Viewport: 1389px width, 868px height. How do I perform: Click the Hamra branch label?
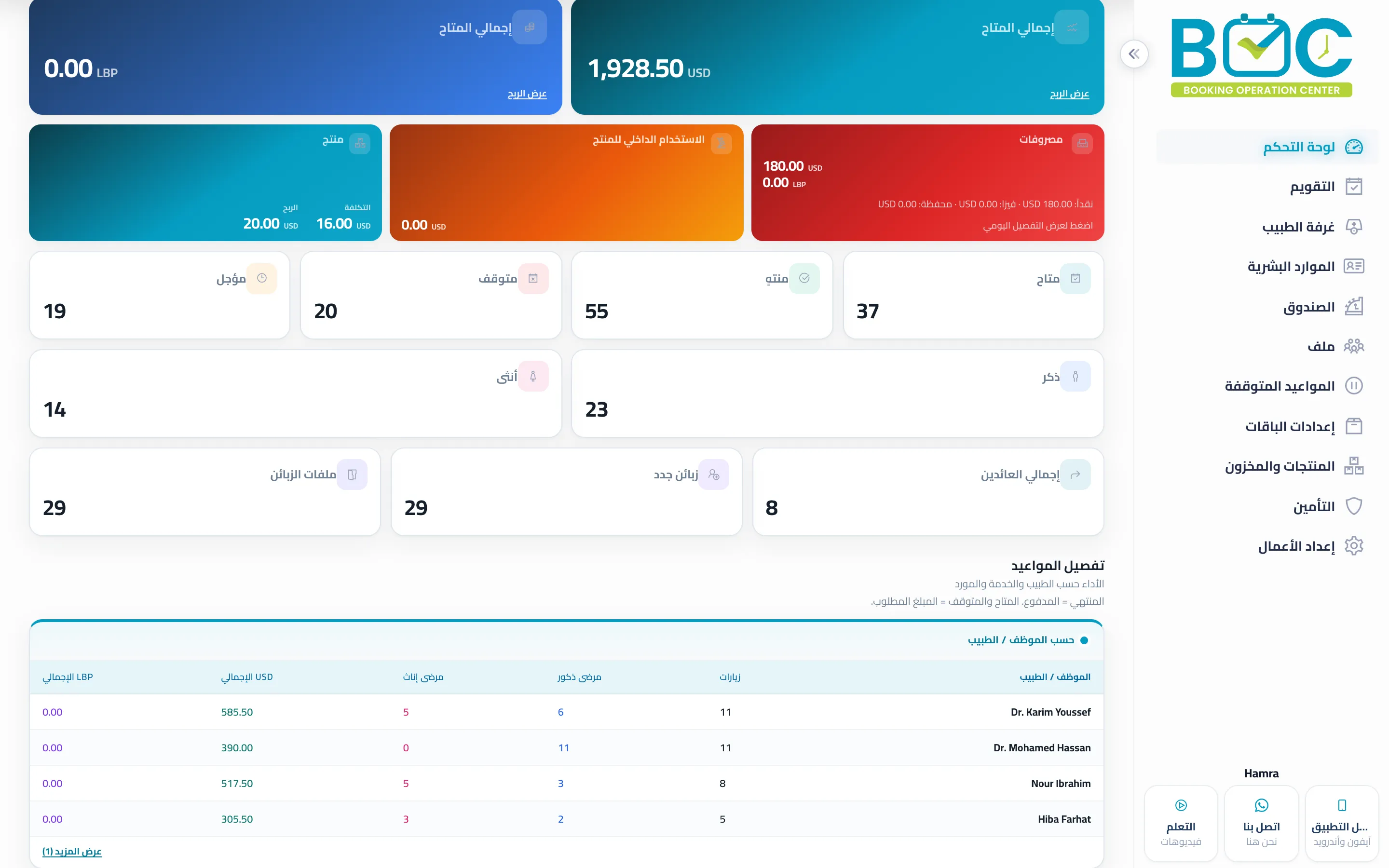(x=1261, y=773)
